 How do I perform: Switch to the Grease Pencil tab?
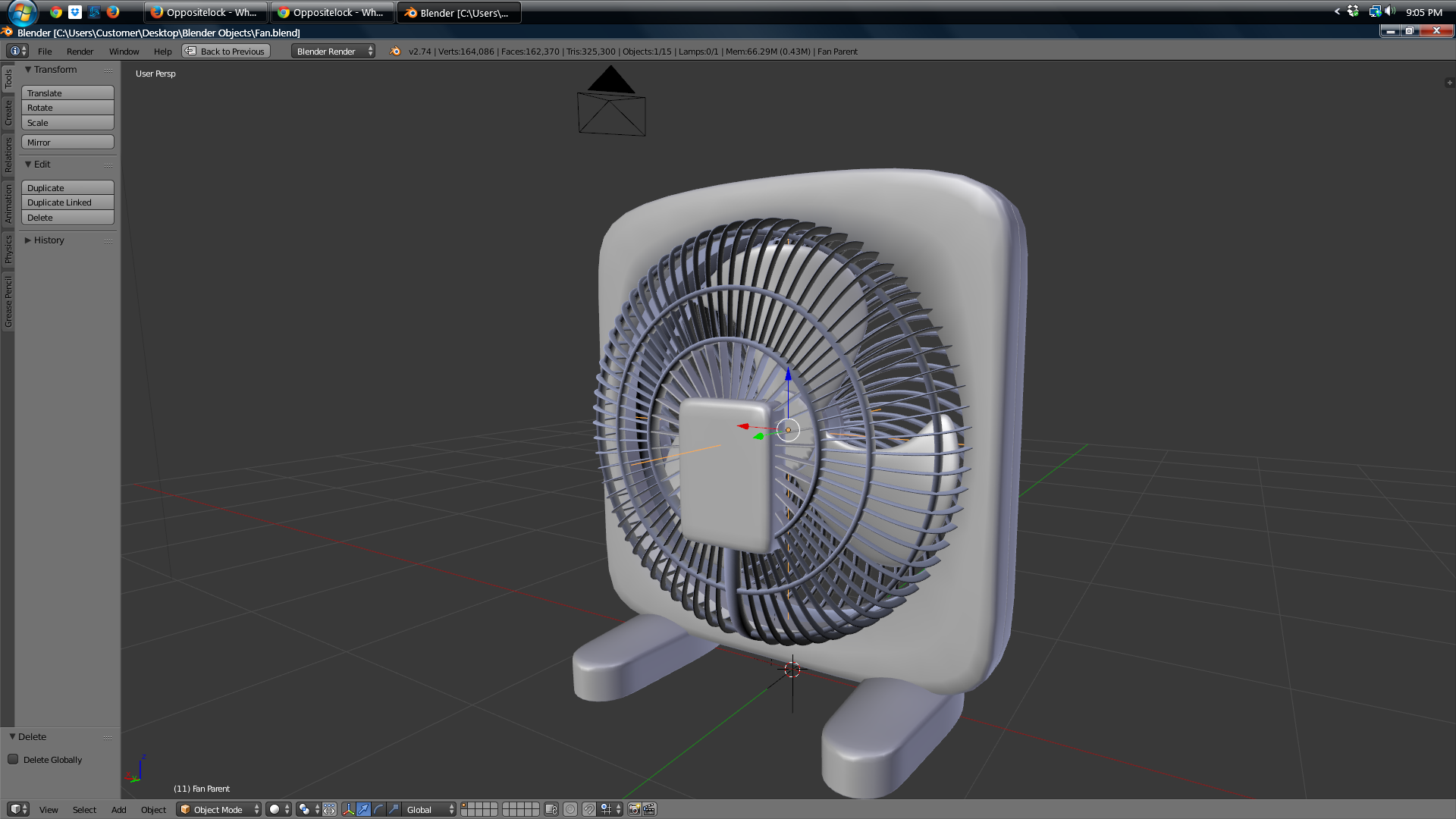tap(8, 302)
